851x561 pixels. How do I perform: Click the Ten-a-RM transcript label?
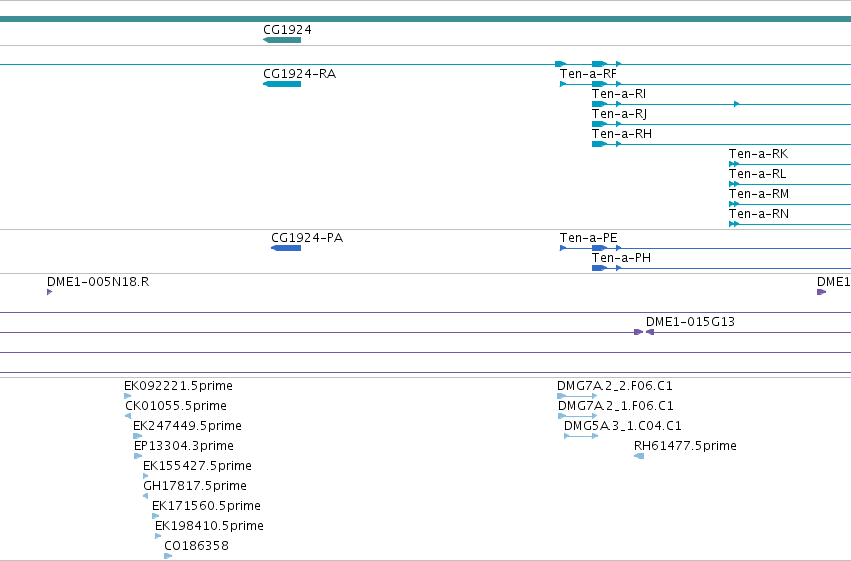point(759,194)
